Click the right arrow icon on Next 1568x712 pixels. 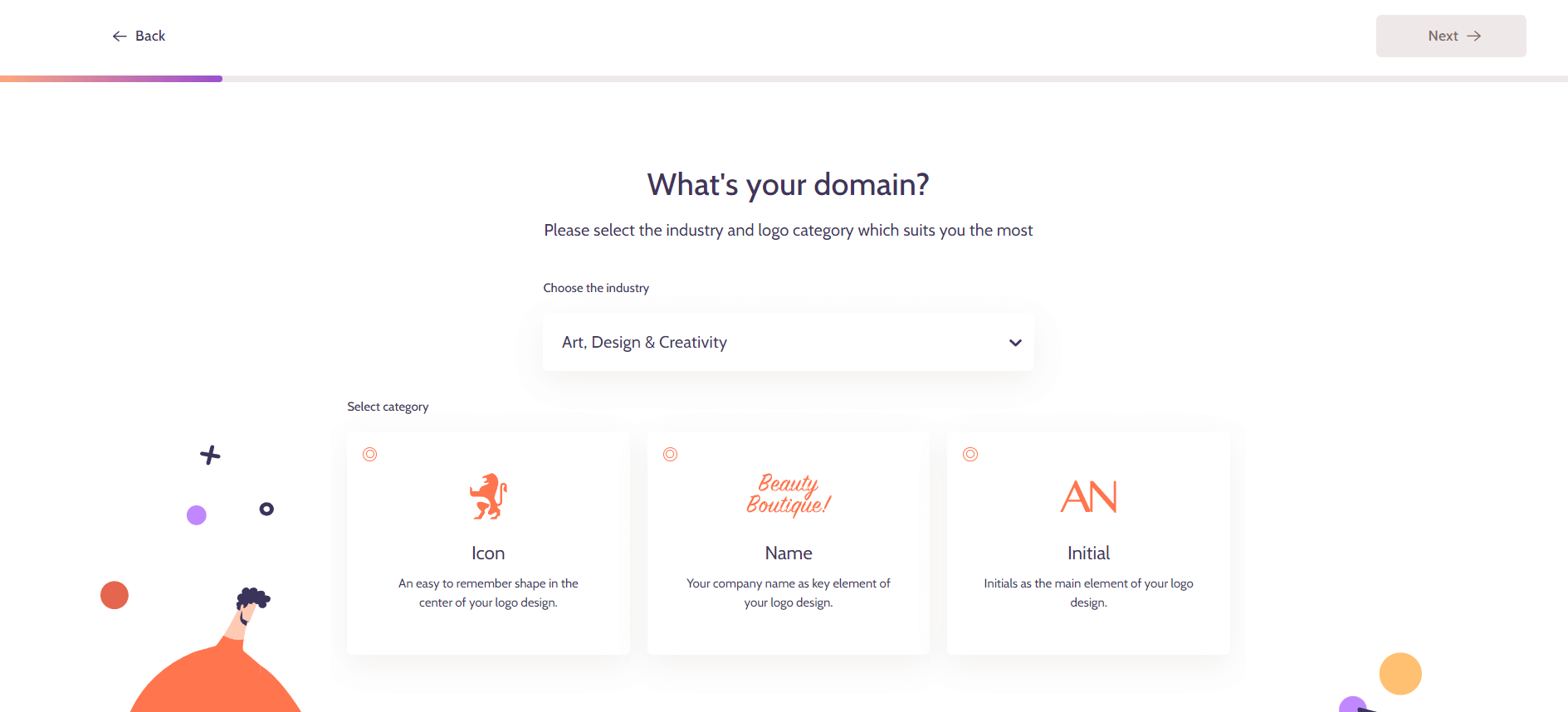[1473, 37]
